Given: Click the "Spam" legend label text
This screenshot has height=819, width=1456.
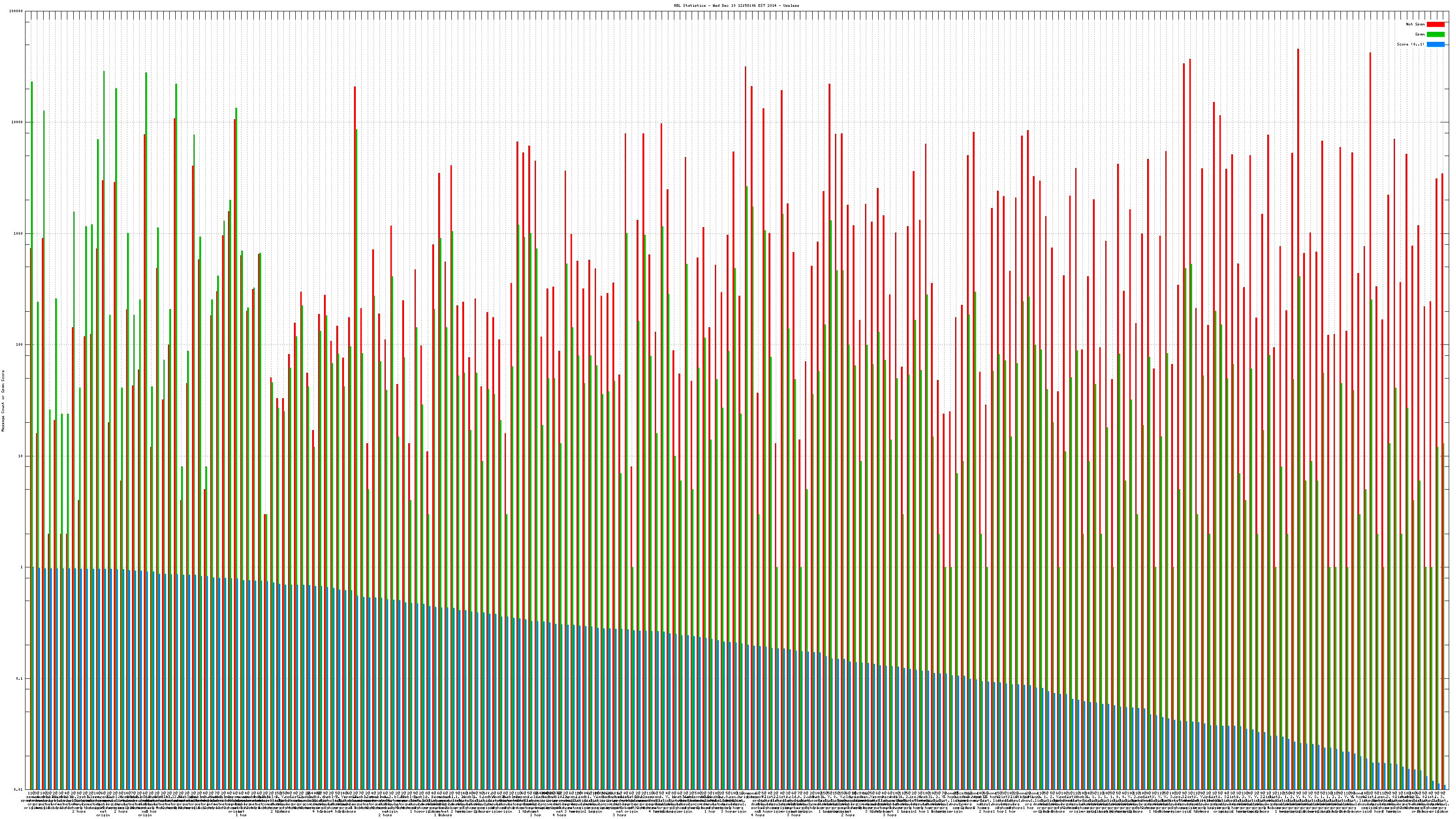Looking at the screenshot, I should [x=1420, y=35].
